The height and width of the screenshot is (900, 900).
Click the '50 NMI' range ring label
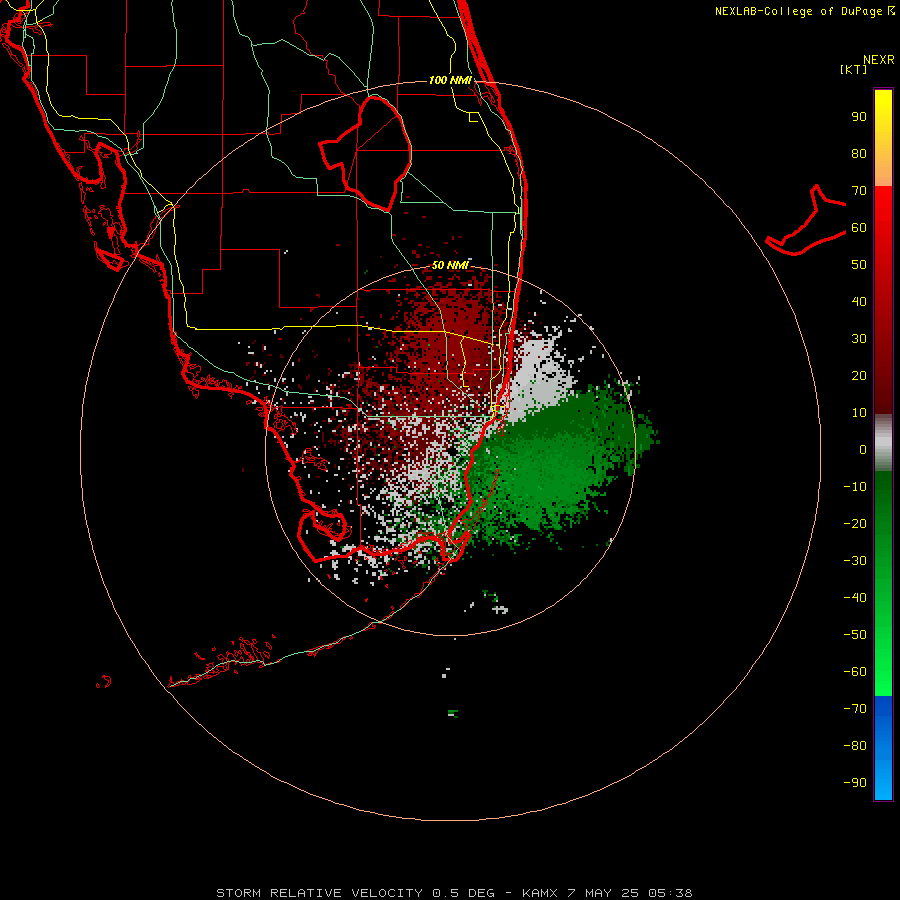pyautogui.click(x=450, y=265)
